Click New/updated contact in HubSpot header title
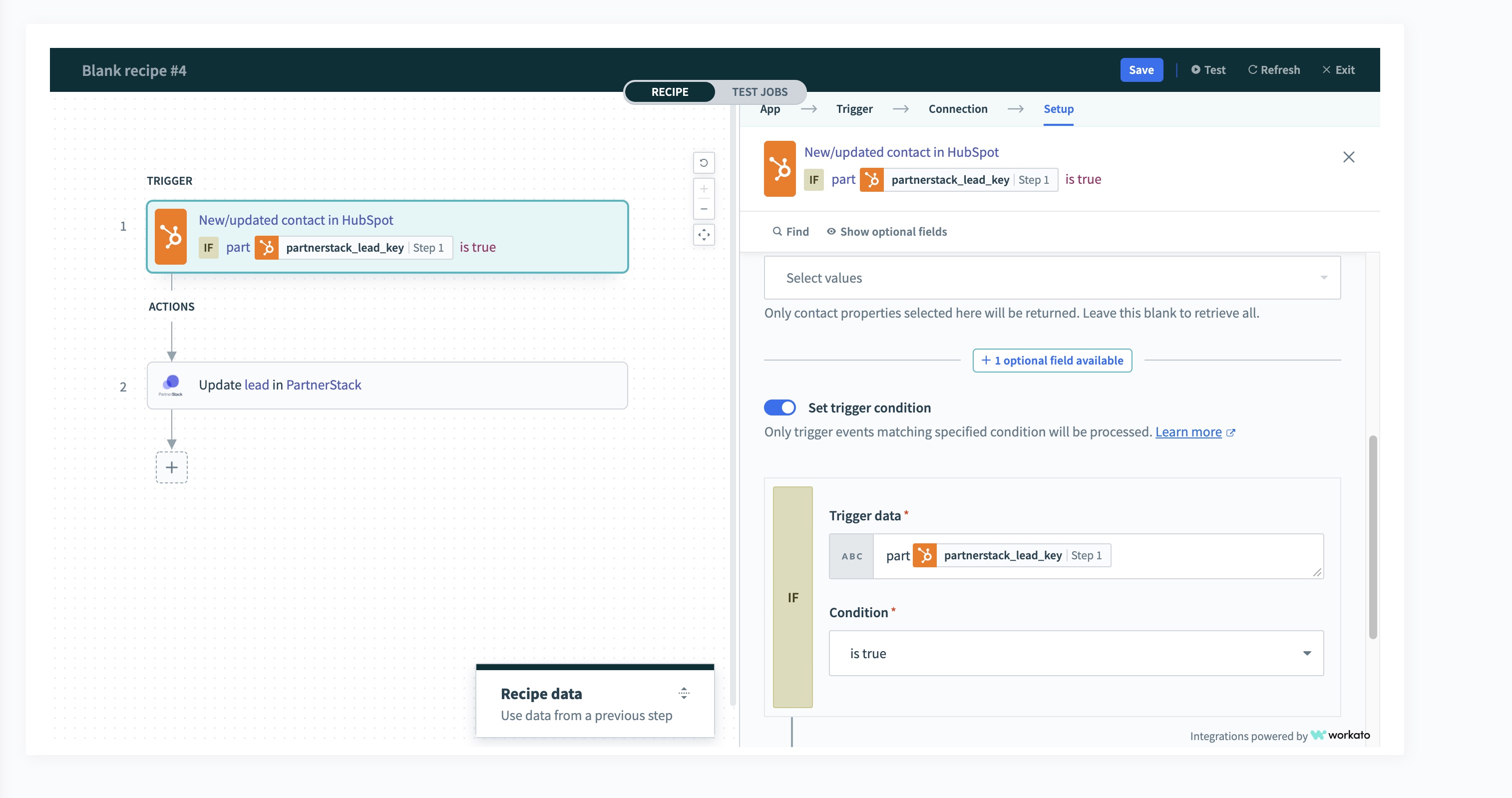 click(901, 152)
